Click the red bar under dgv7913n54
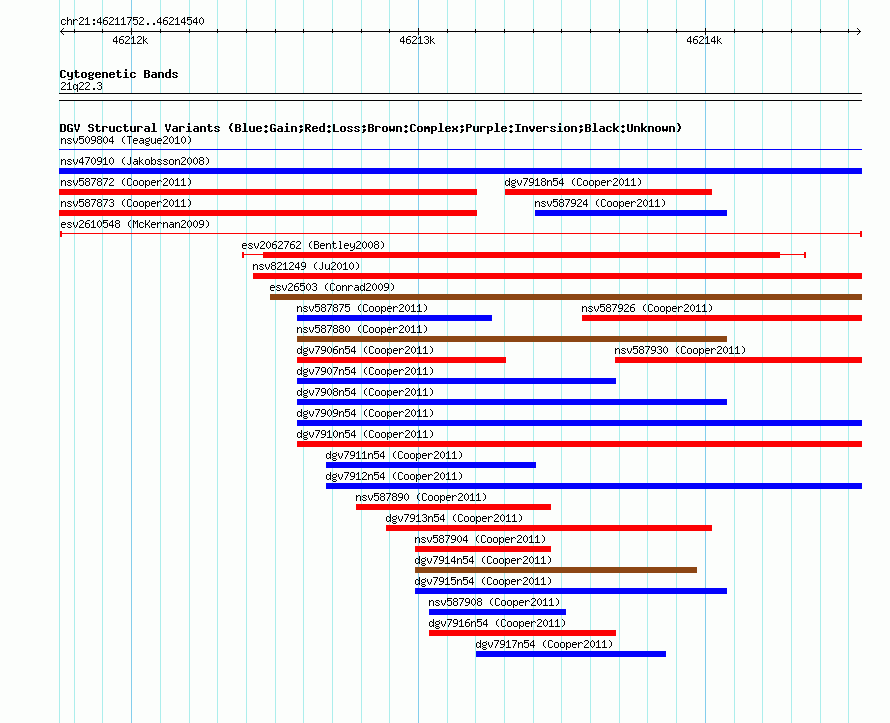The width and height of the screenshot is (890, 723). pos(549,528)
